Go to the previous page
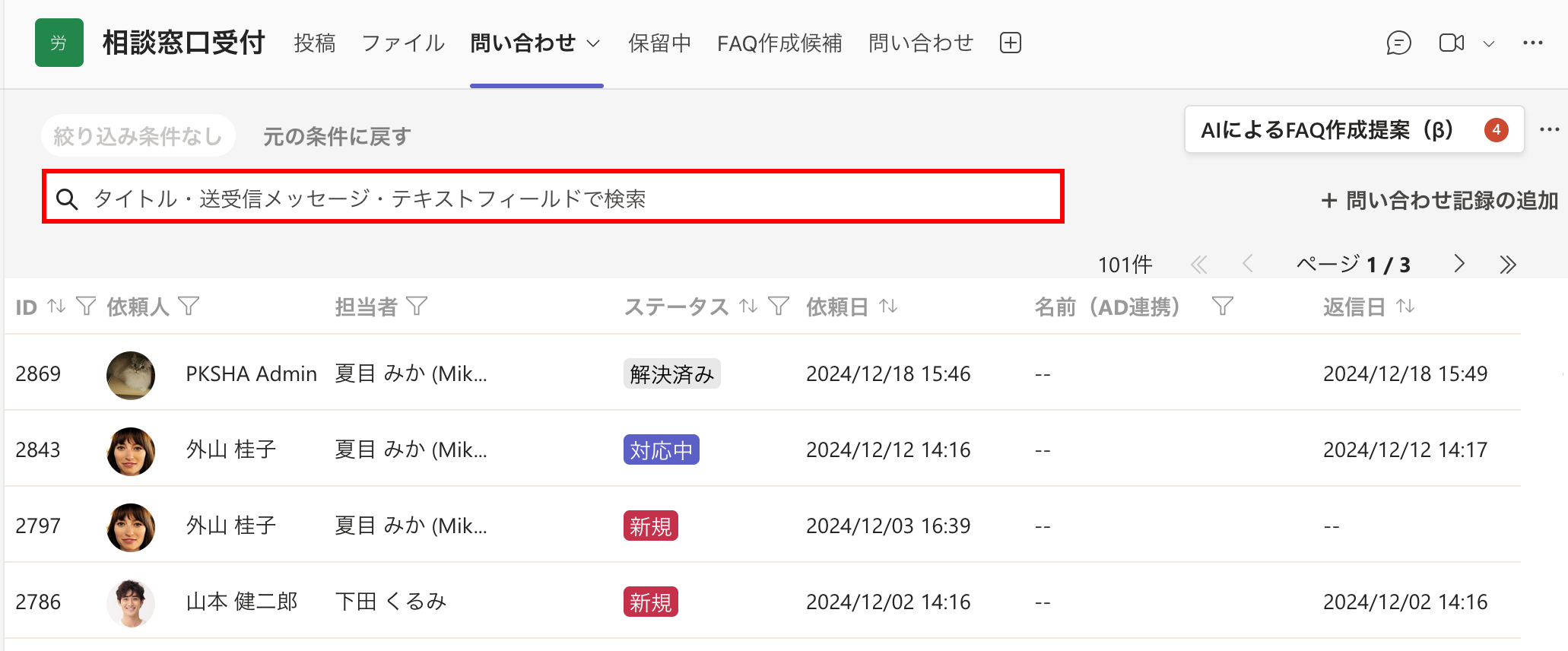The width and height of the screenshot is (1568, 651). click(x=1247, y=264)
